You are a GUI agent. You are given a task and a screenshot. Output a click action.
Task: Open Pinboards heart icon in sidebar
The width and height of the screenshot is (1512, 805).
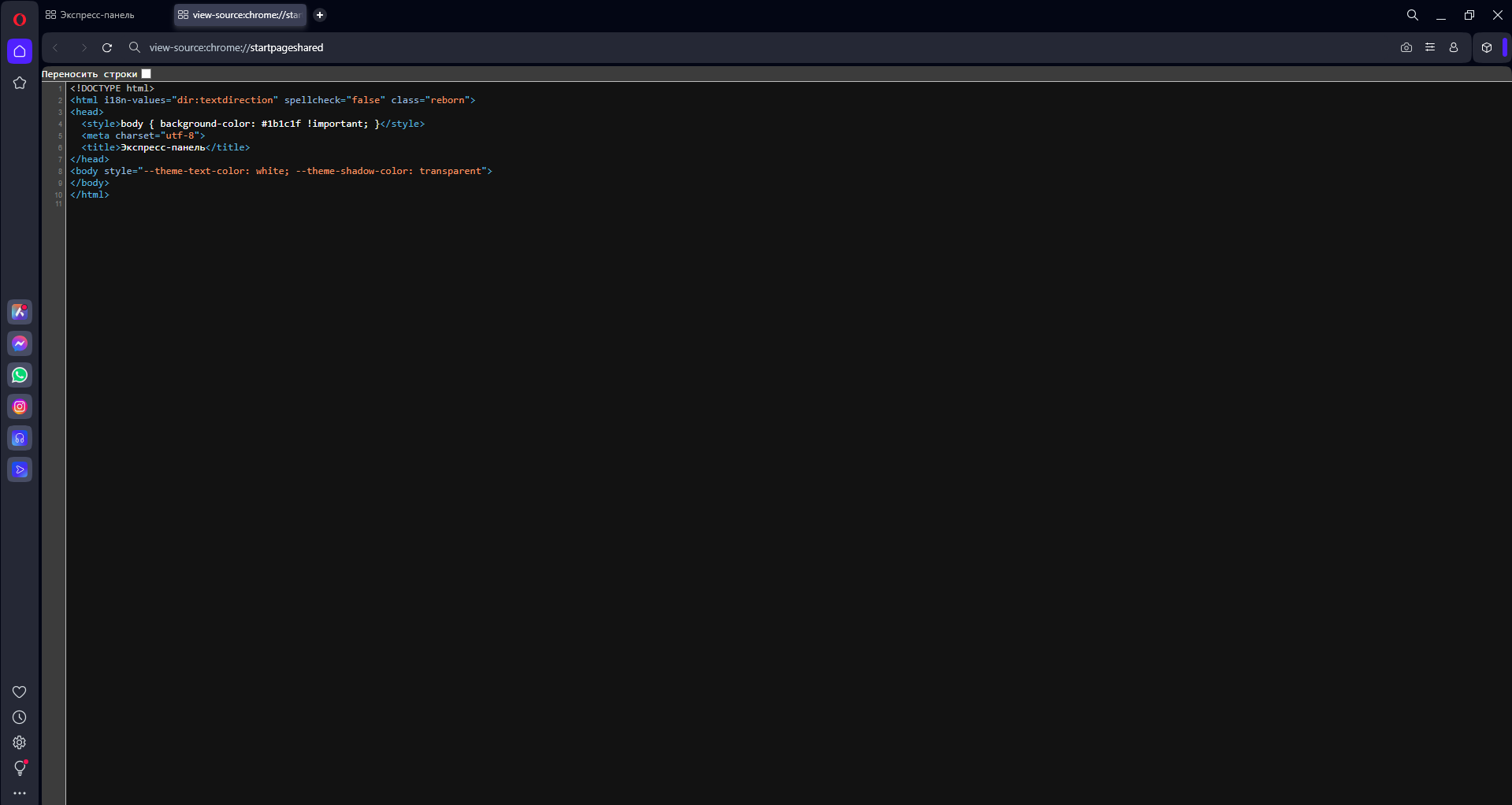[x=20, y=692]
